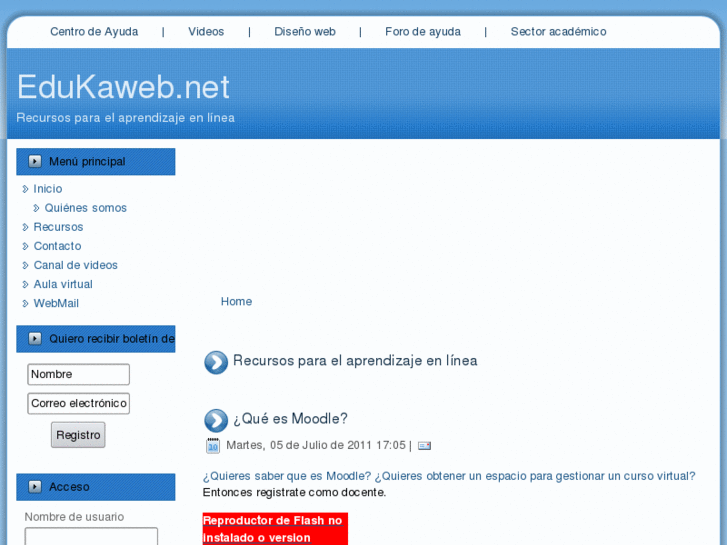727x545 pixels.
Task: Click the boletín module arrow icon
Action: [35, 339]
